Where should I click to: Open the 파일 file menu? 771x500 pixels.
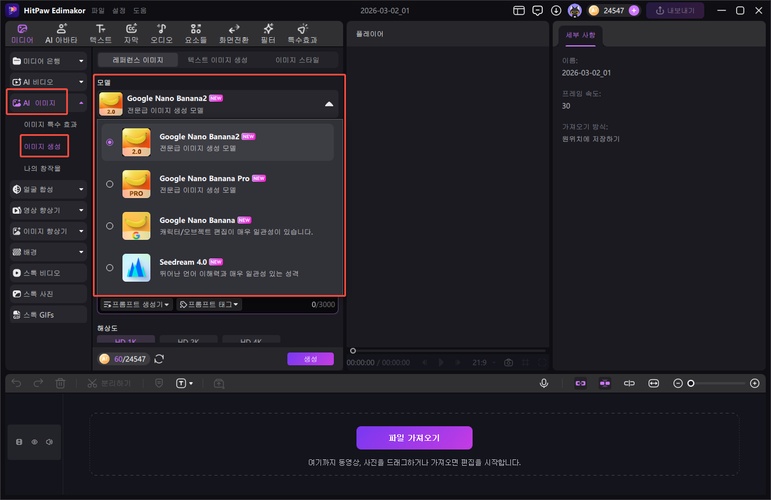(98, 10)
